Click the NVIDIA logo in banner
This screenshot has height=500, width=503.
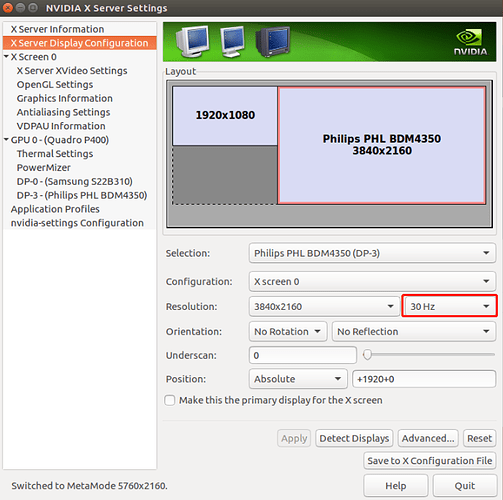[470, 42]
